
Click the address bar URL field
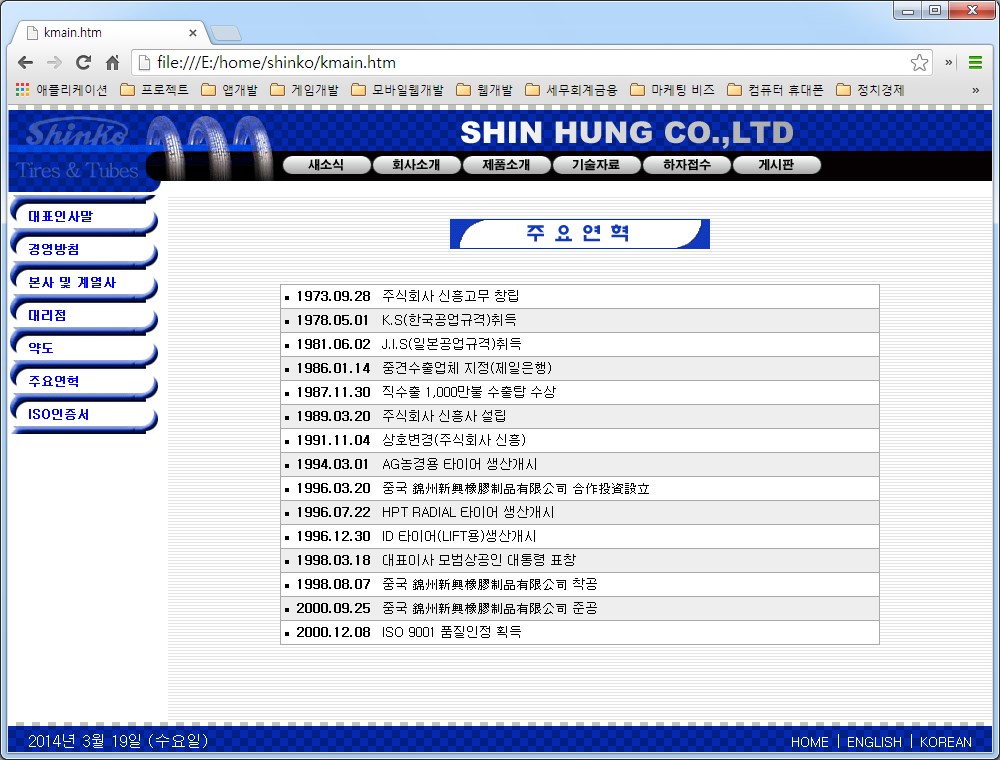coord(520,62)
